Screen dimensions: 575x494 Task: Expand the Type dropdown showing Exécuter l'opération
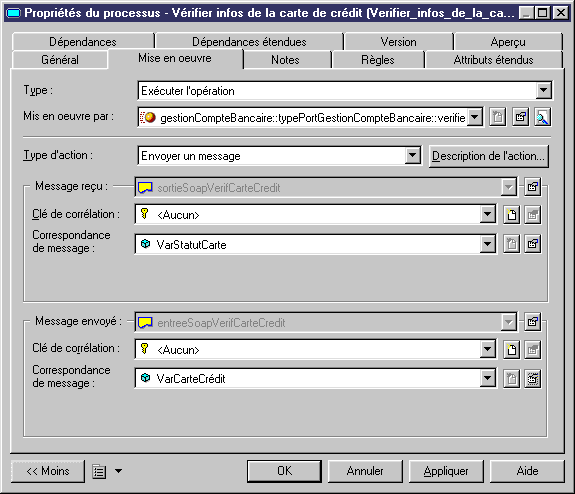(543, 90)
